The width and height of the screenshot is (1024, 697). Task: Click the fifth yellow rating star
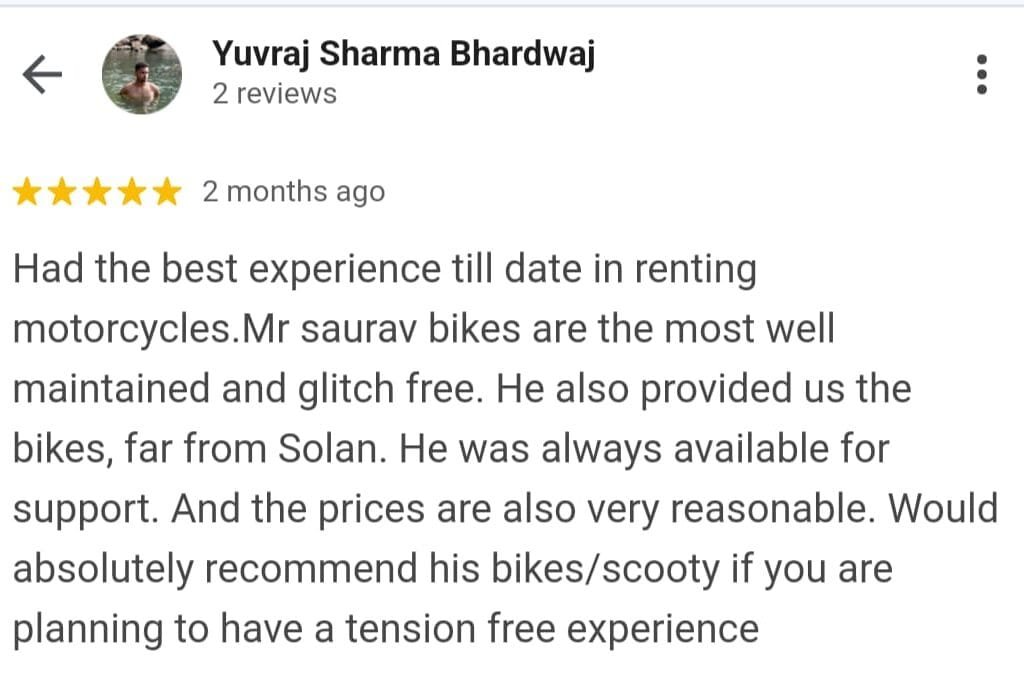[165, 192]
